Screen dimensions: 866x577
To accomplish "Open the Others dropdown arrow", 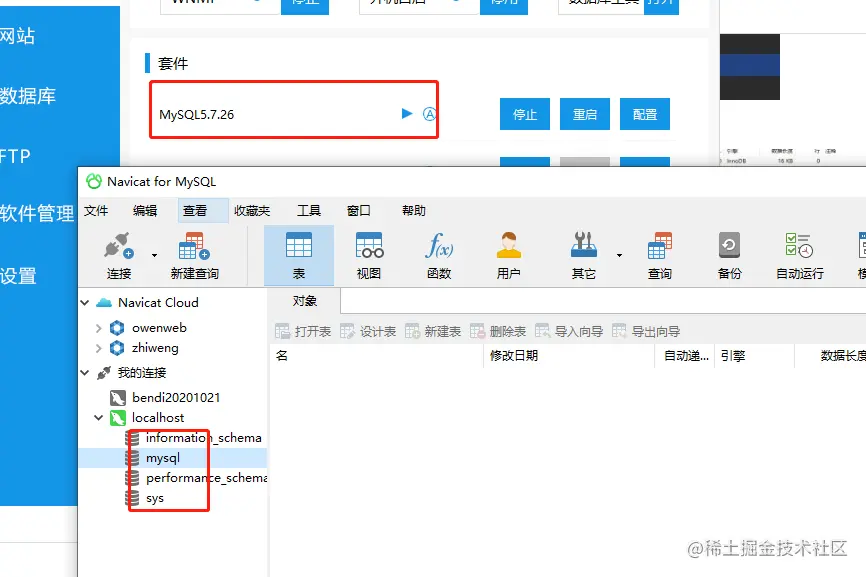I will click(x=619, y=255).
